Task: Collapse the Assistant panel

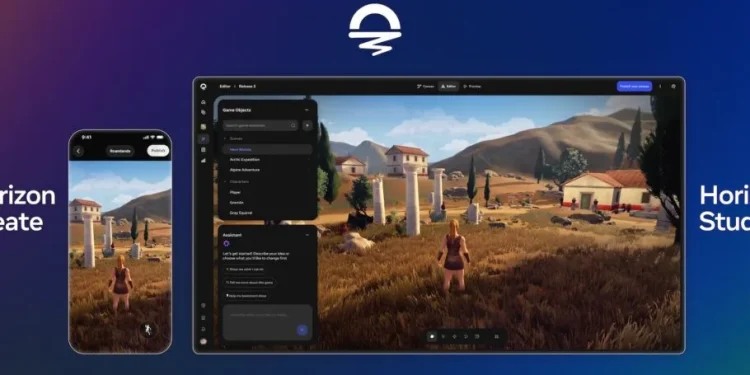Action: 307,235
